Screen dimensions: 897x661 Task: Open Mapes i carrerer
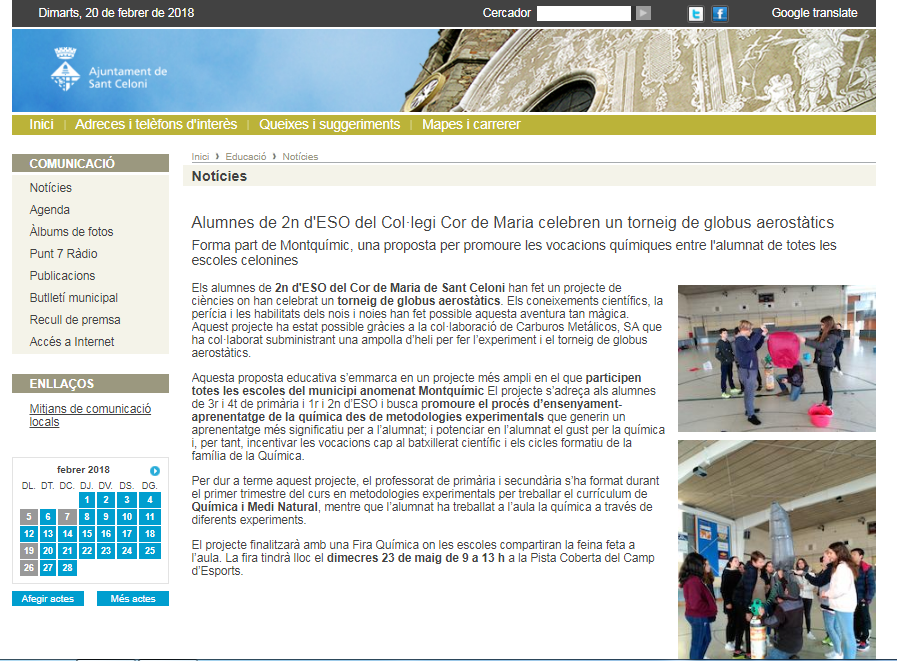(x=471, y=124)
